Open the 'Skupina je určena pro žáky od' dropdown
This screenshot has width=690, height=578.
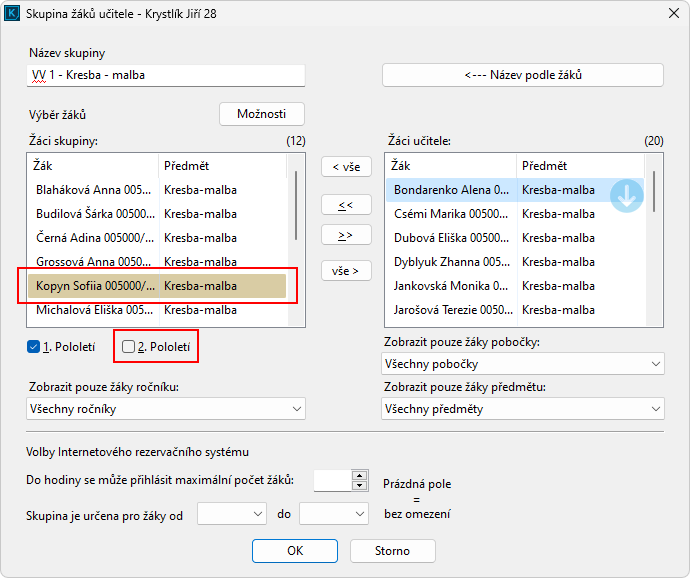[x=231, y=514]
